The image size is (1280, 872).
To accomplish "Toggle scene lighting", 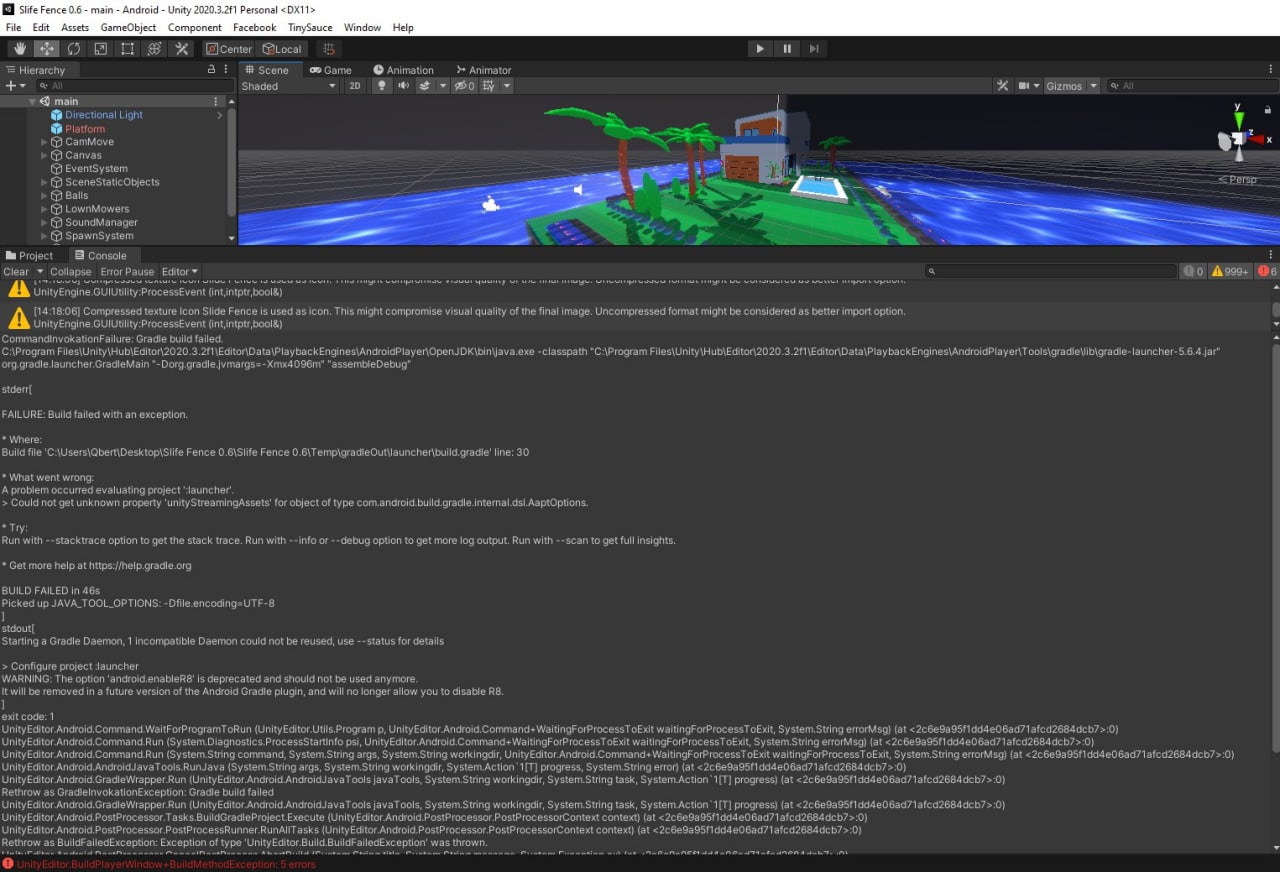I will click(x=381, y=86).
